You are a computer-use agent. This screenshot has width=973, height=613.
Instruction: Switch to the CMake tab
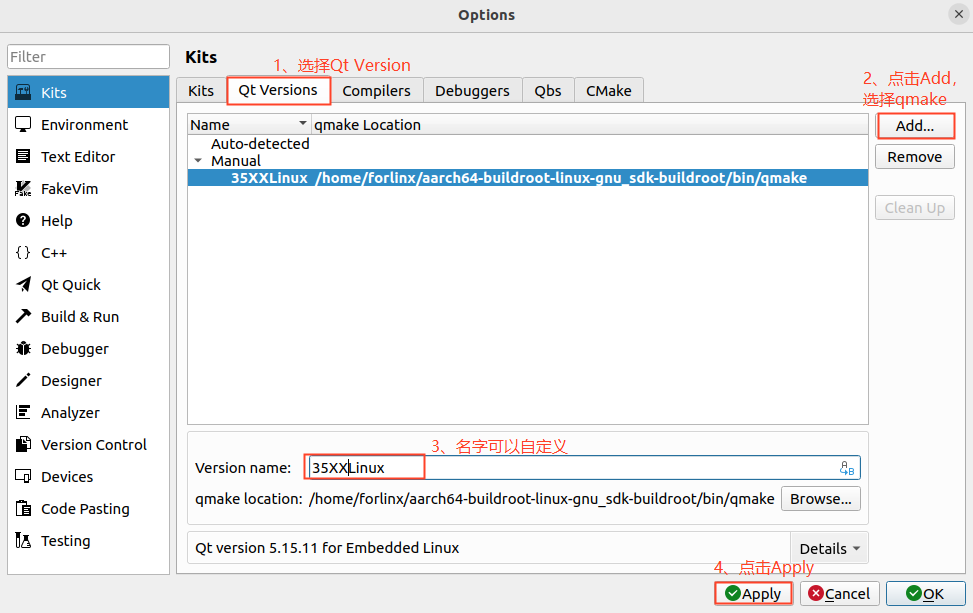coord(608,90)
